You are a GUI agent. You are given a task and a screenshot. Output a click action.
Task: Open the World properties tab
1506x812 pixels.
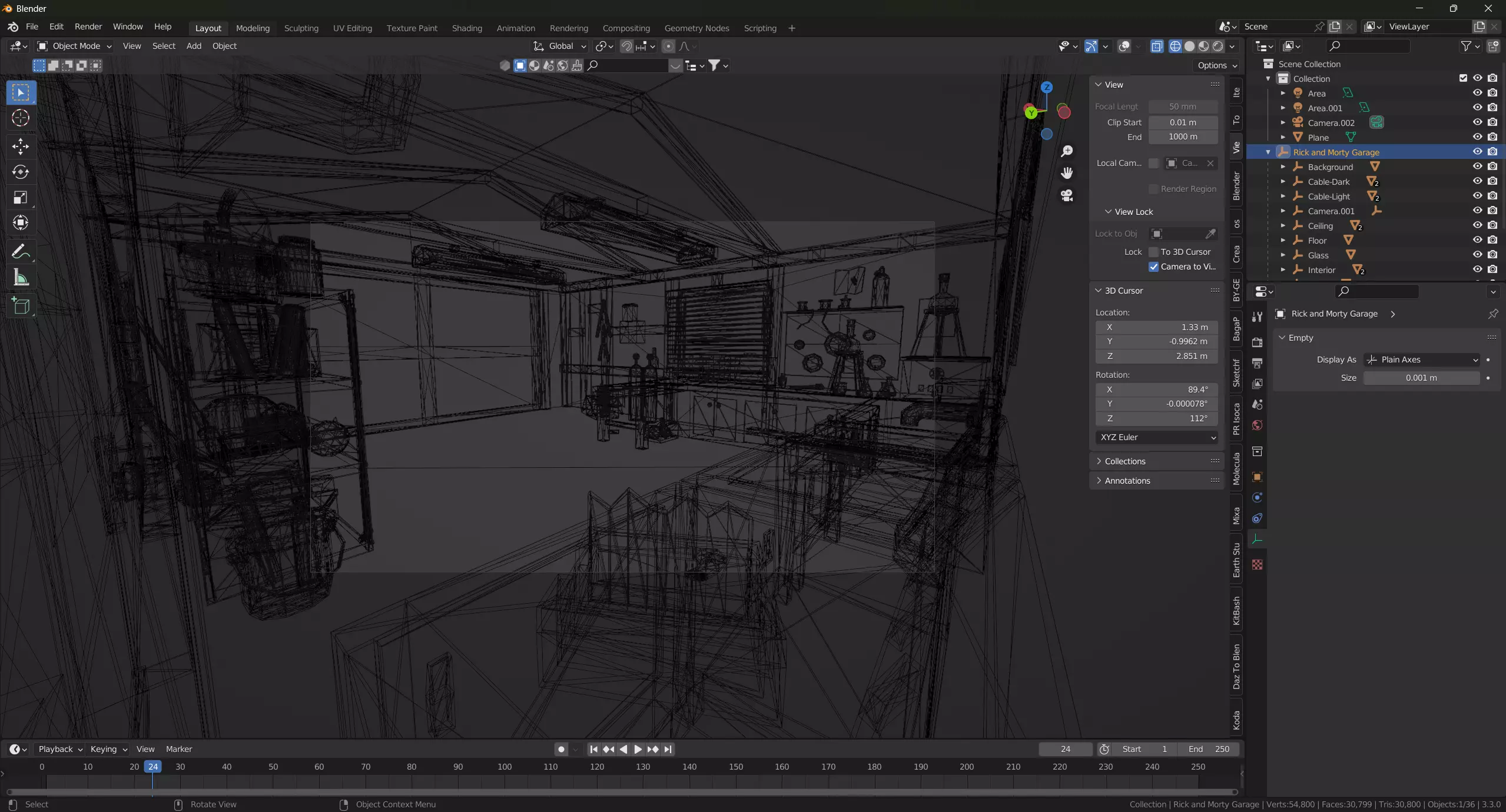pos(1257,425)
